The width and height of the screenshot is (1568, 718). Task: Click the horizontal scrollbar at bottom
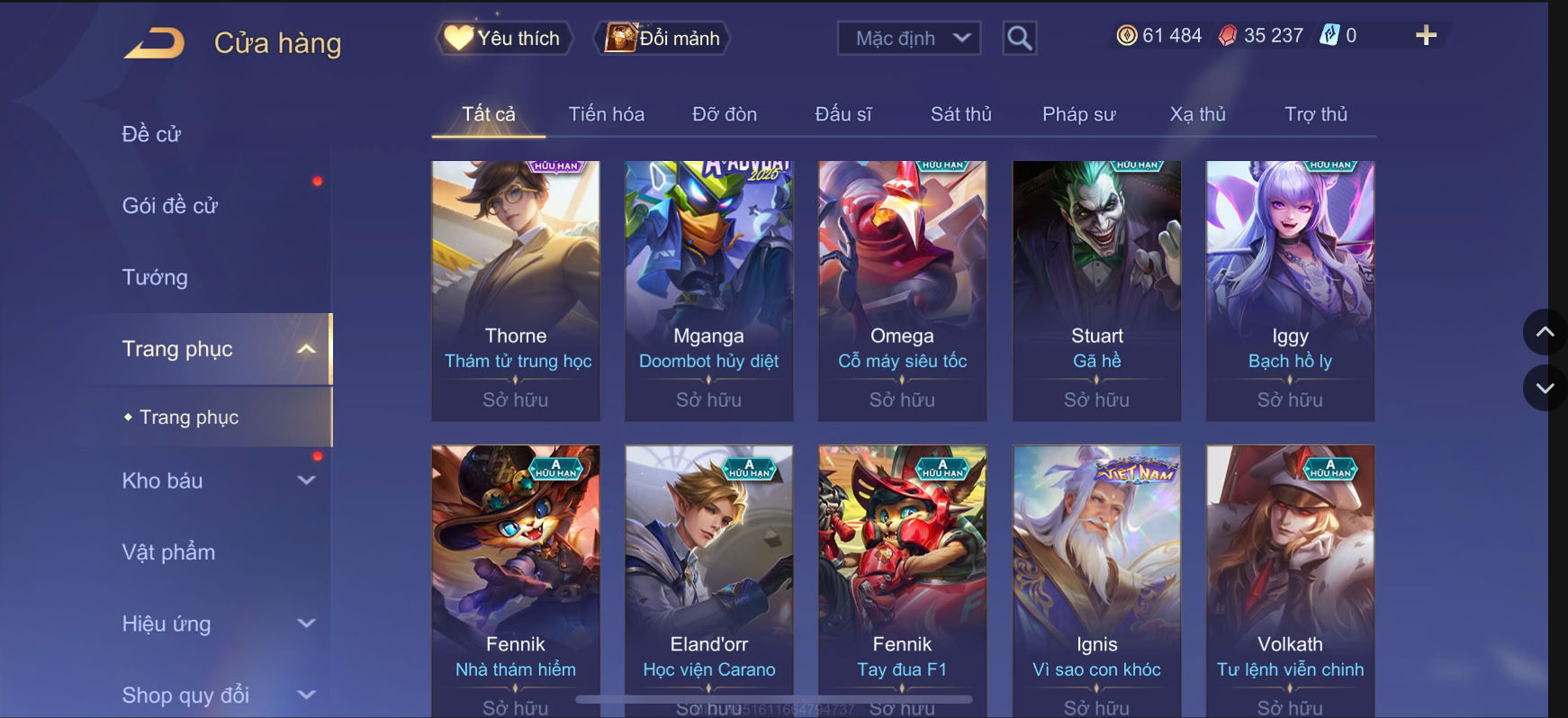[x=774, y=698]
